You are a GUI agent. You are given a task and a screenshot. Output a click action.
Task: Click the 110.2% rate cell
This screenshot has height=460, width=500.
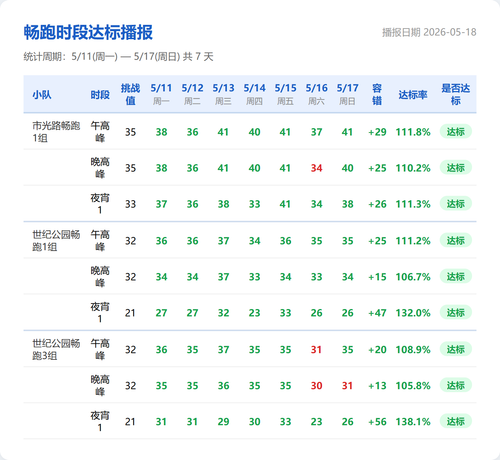413,168
